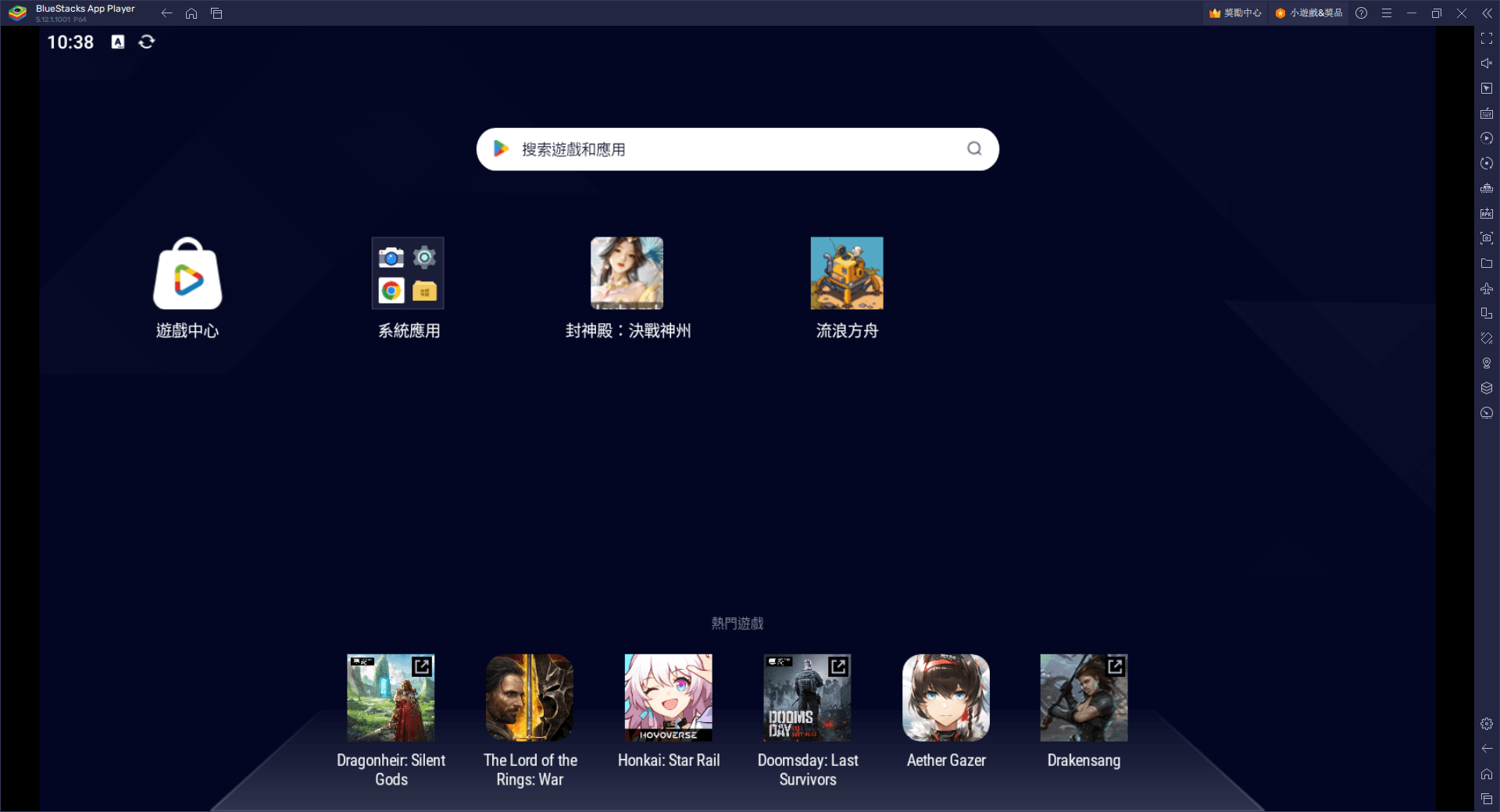This screenshot has height=812, width=1500.
Task: Open the media folder sidebar icon
Action: pyautogui.click(x=1487, y=263)
